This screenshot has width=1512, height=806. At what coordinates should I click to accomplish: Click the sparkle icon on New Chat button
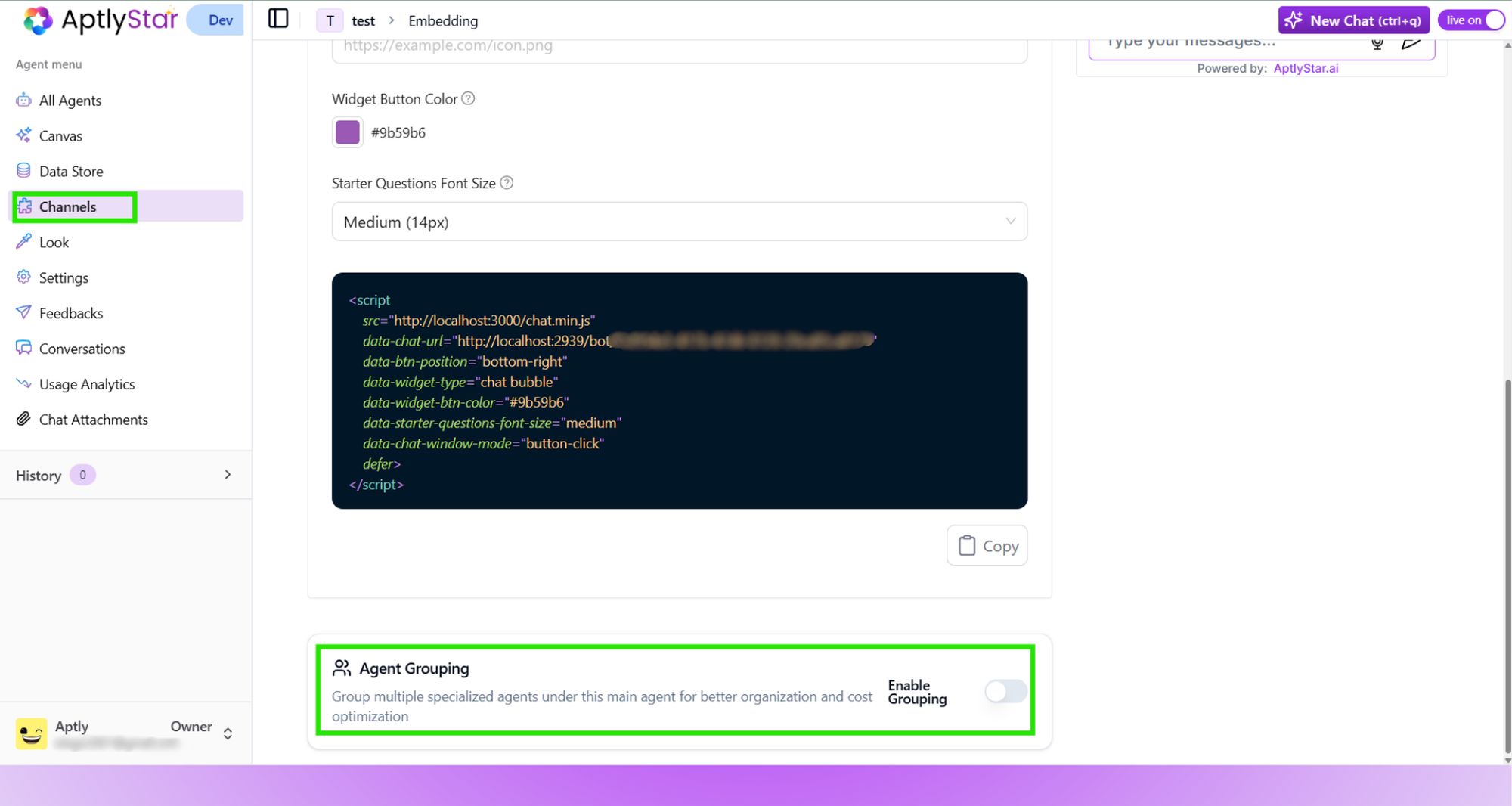pyautogui.click(x=1294, y=20)
